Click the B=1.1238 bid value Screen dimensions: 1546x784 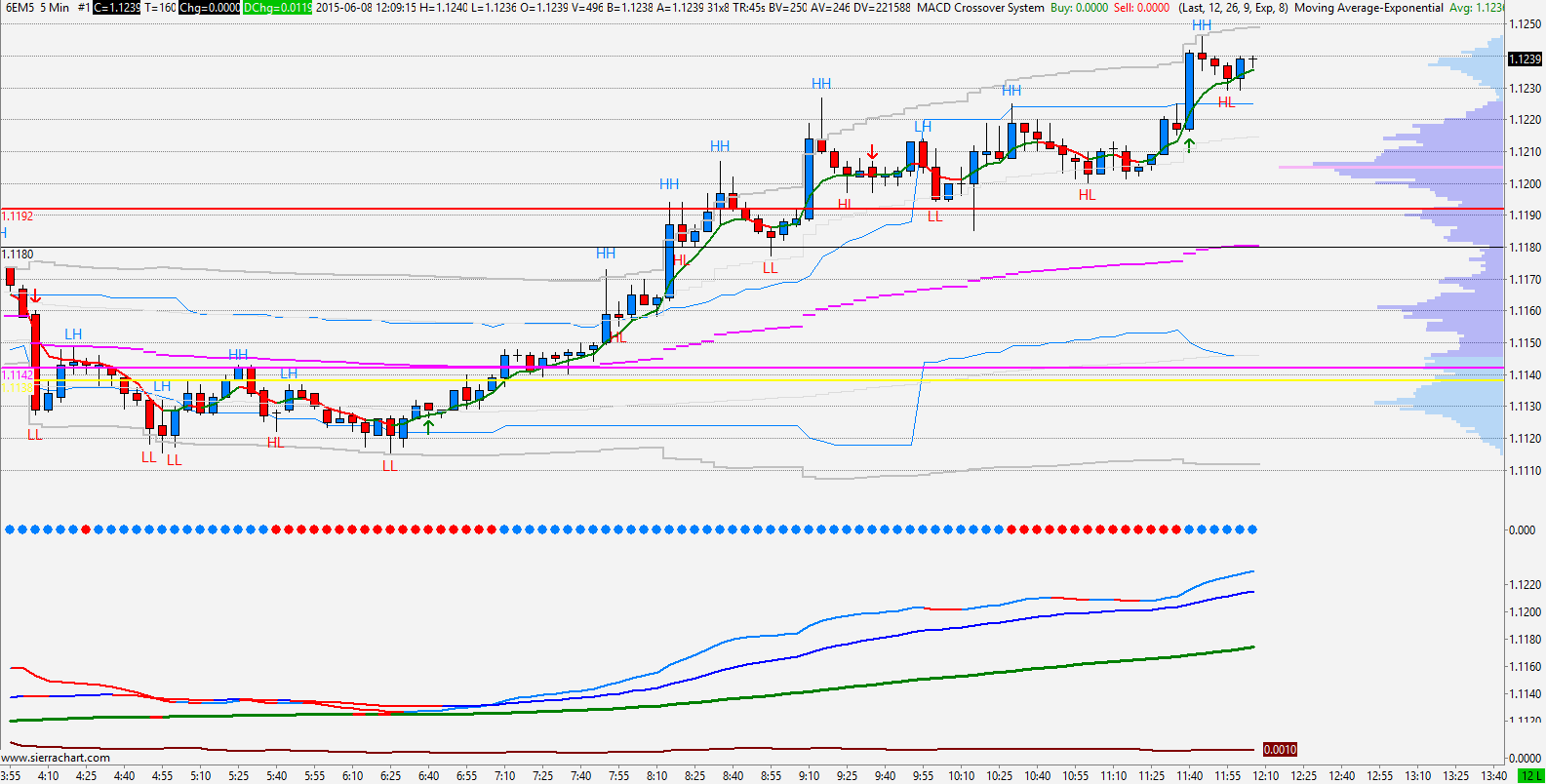click(x=631, y=8)
